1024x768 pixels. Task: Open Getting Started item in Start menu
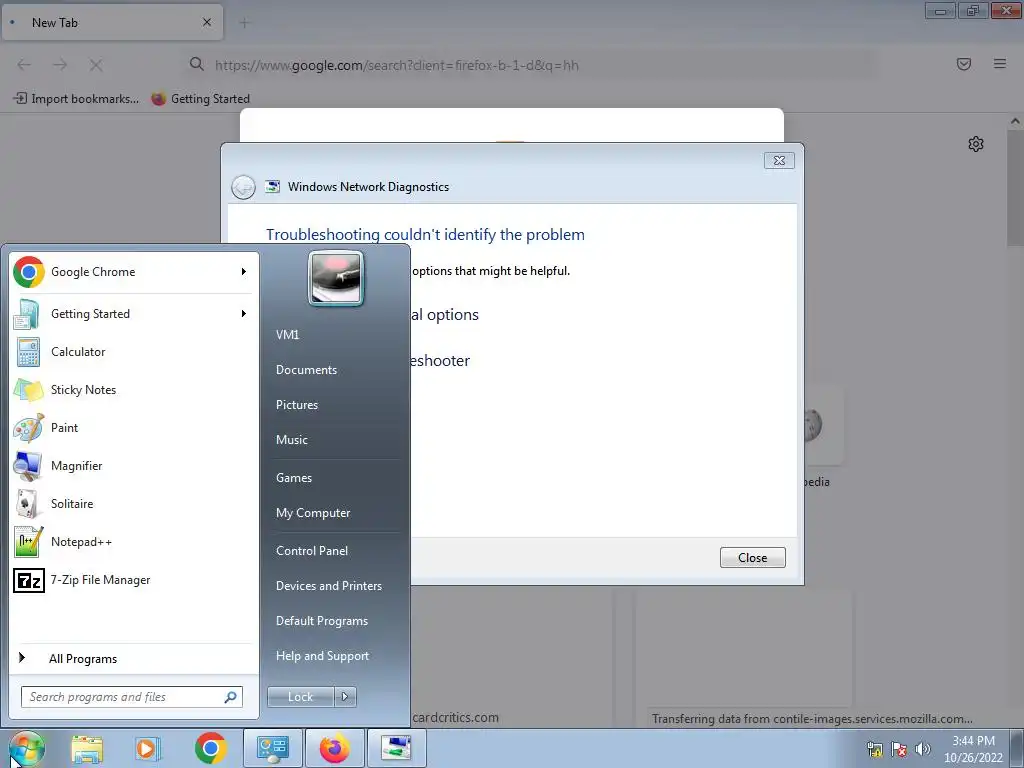pos(134,314)
